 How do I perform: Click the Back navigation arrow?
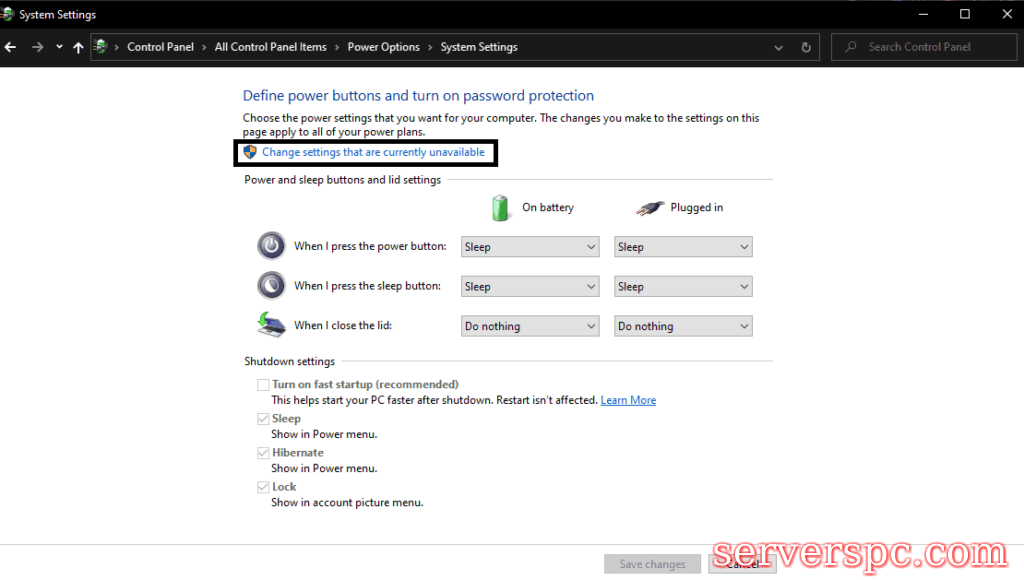(11, 47)
